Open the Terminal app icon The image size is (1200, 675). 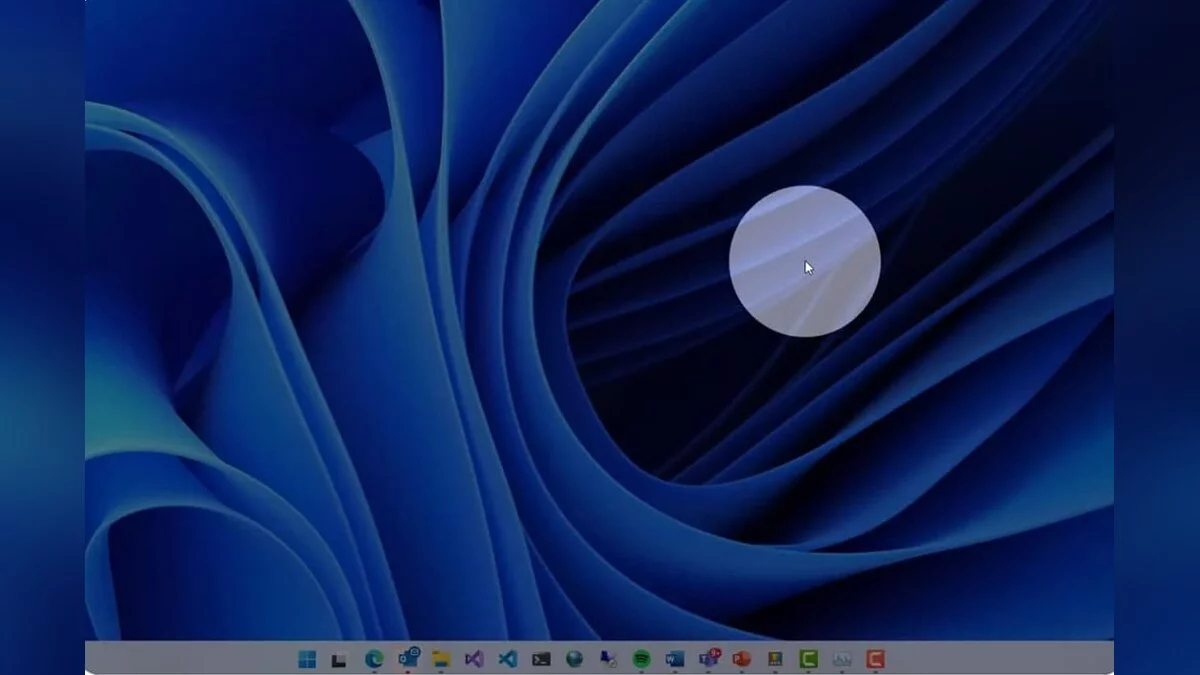point(541,659)
